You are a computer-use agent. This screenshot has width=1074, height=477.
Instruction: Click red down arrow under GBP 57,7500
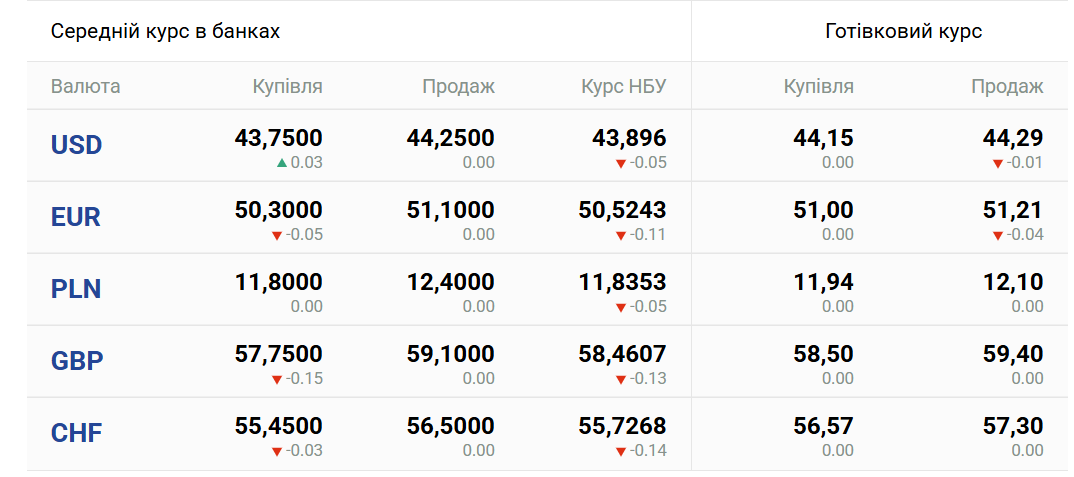point(276,379)
